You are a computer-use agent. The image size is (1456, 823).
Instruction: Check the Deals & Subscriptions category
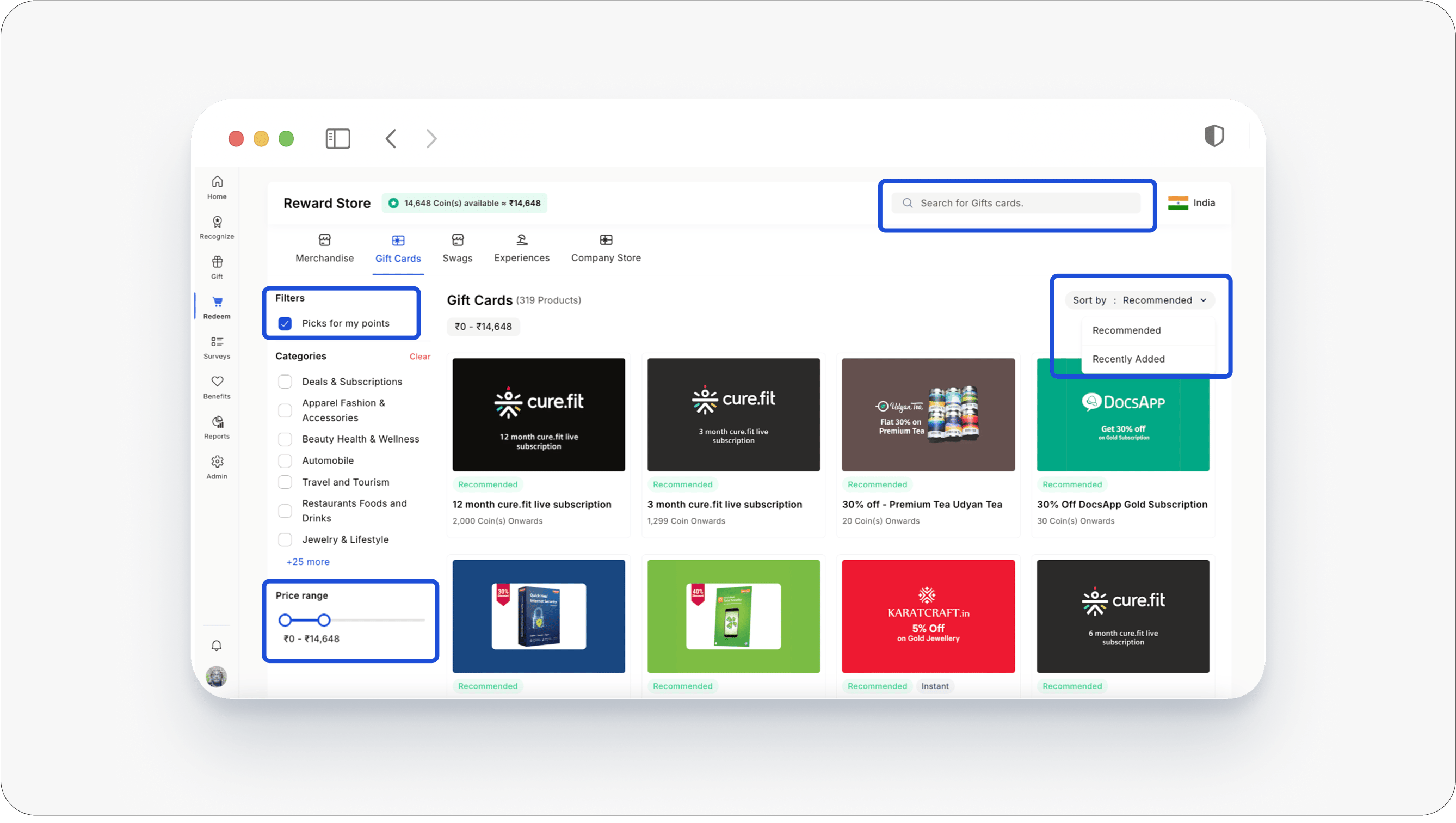(x=285, y=382)
